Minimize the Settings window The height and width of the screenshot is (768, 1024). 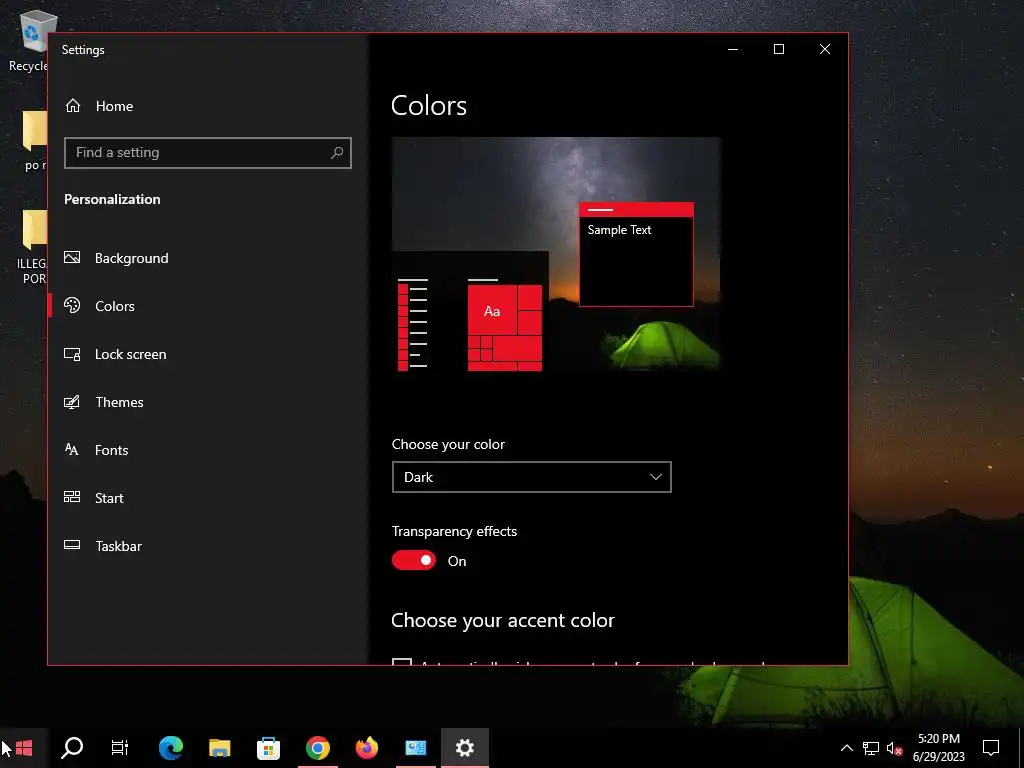[733, 49]
